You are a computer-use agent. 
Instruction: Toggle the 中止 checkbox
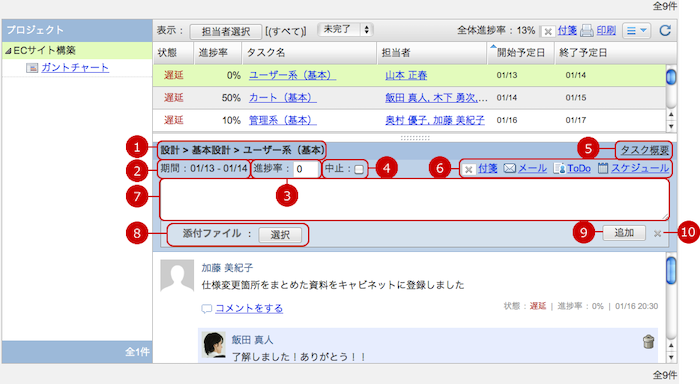(358, 169)
